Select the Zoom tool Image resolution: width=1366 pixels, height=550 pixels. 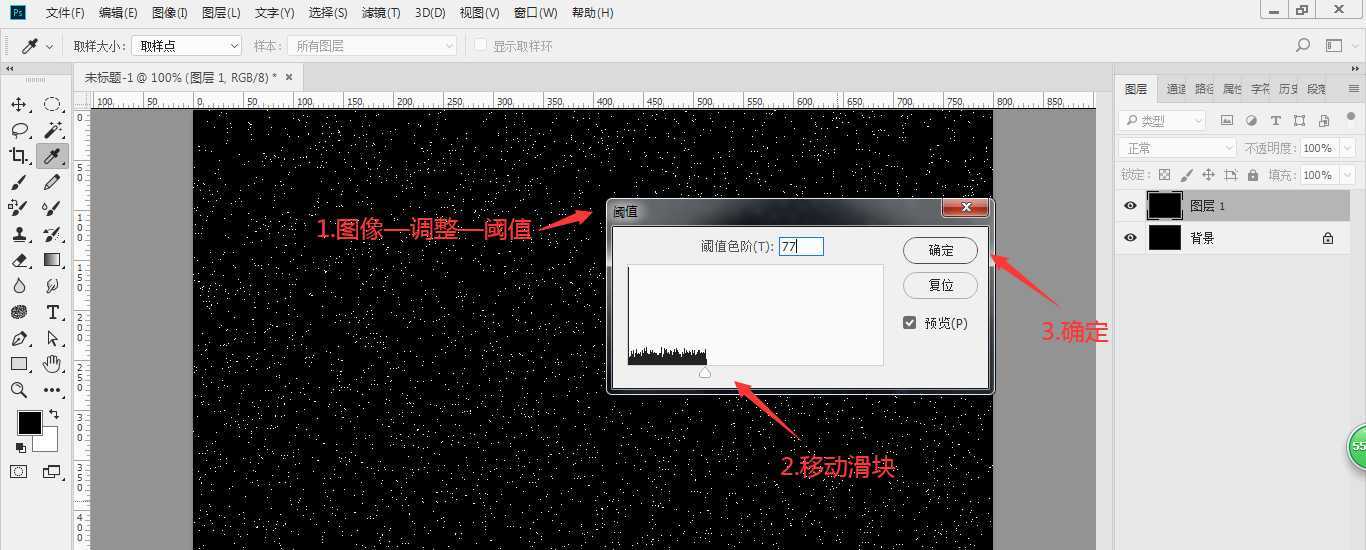[19, 390]
